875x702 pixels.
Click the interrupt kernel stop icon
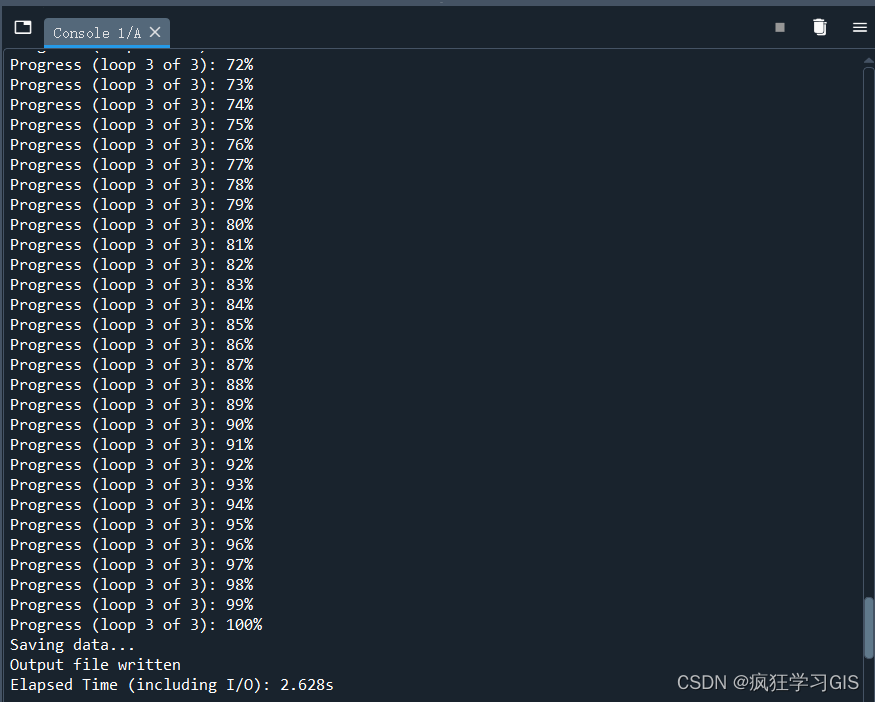click(x=779, y=27)
